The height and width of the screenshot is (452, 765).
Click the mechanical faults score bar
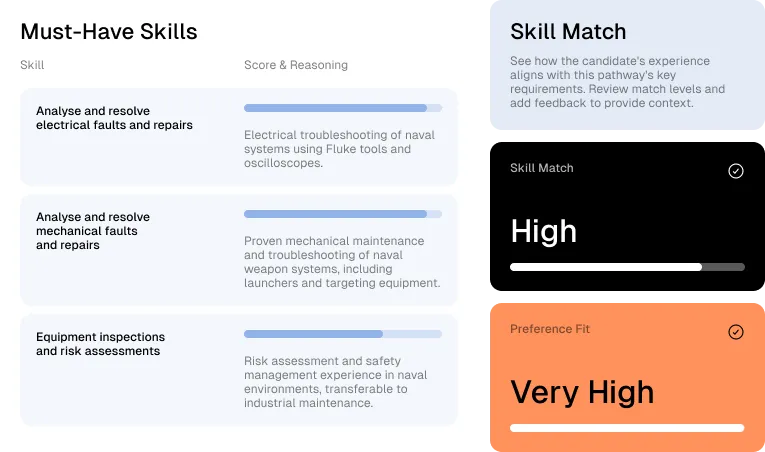(343, 214)
